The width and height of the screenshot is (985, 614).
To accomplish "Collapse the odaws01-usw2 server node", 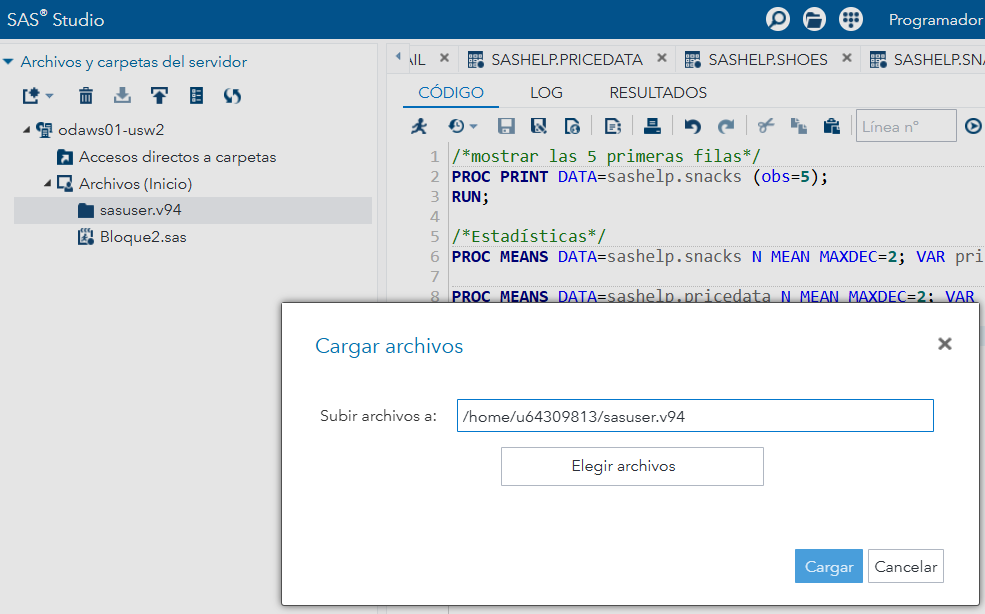I will coord(27,130).
